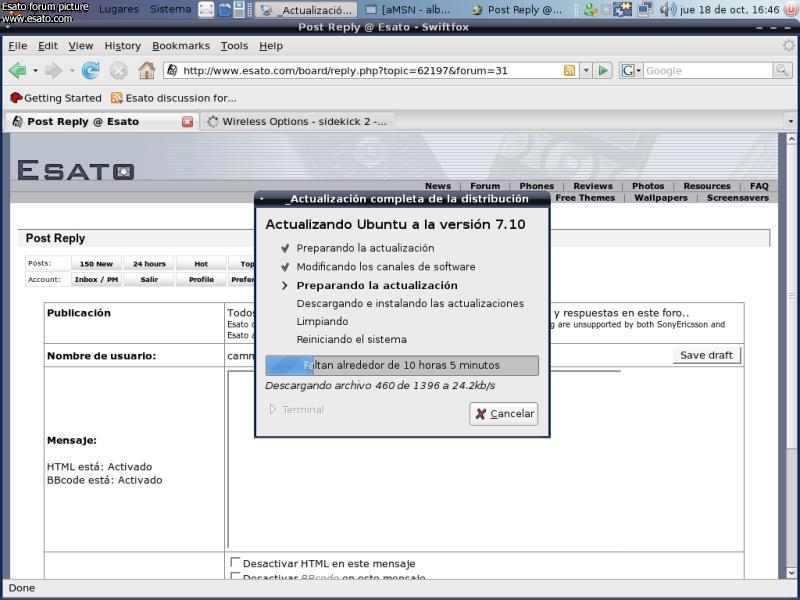Image resolution: width=800 pixels, height=600 pixels.
Task: Enable Desactivar HTML en este mensaje checkbox
Action: coord(236,563)
